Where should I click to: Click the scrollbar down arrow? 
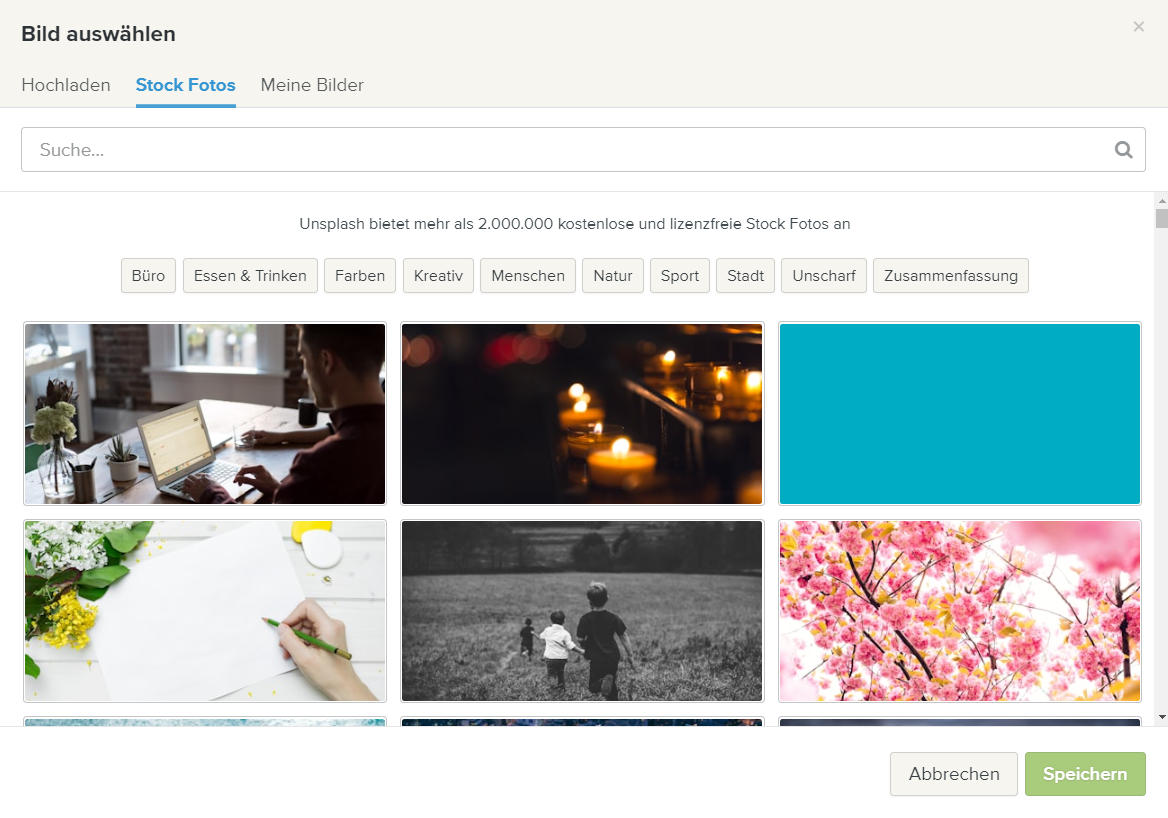pyautogui.click(x=1161, y=718)
